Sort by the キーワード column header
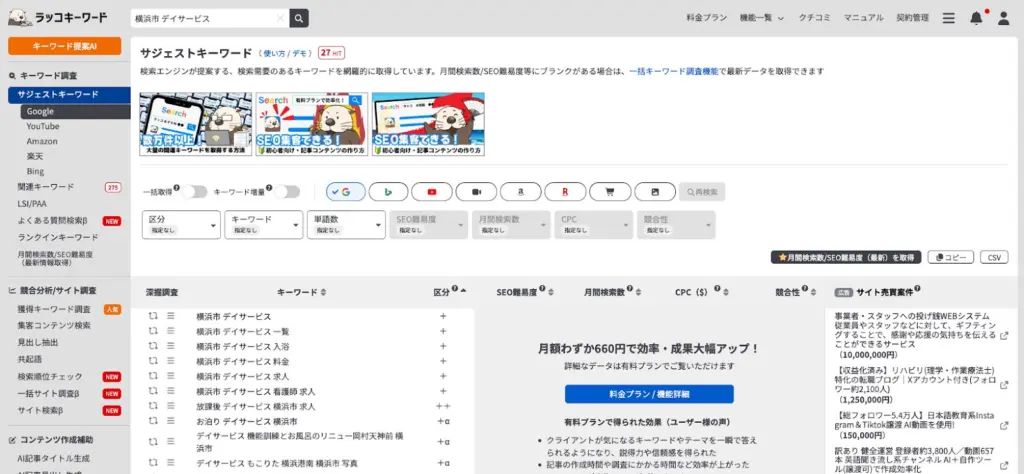 click(302, 292)
